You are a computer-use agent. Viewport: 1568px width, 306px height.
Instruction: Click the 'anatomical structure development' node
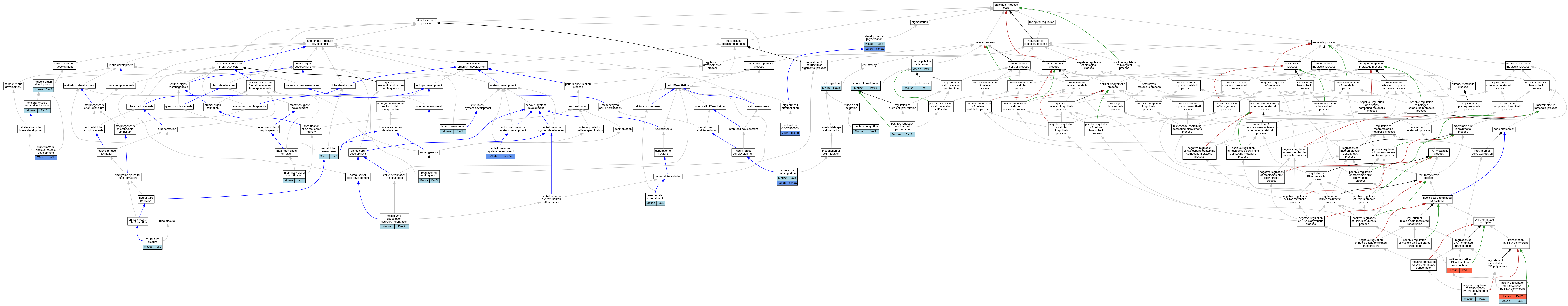pyautogui.click(x=320, y=43)
